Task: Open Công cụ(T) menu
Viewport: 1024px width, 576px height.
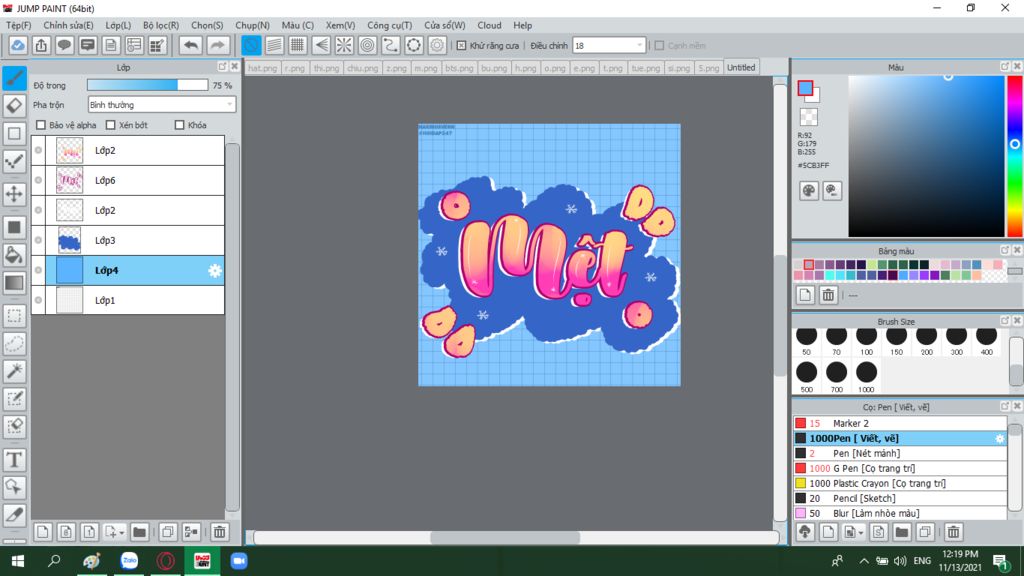Action: coord(389,25)
